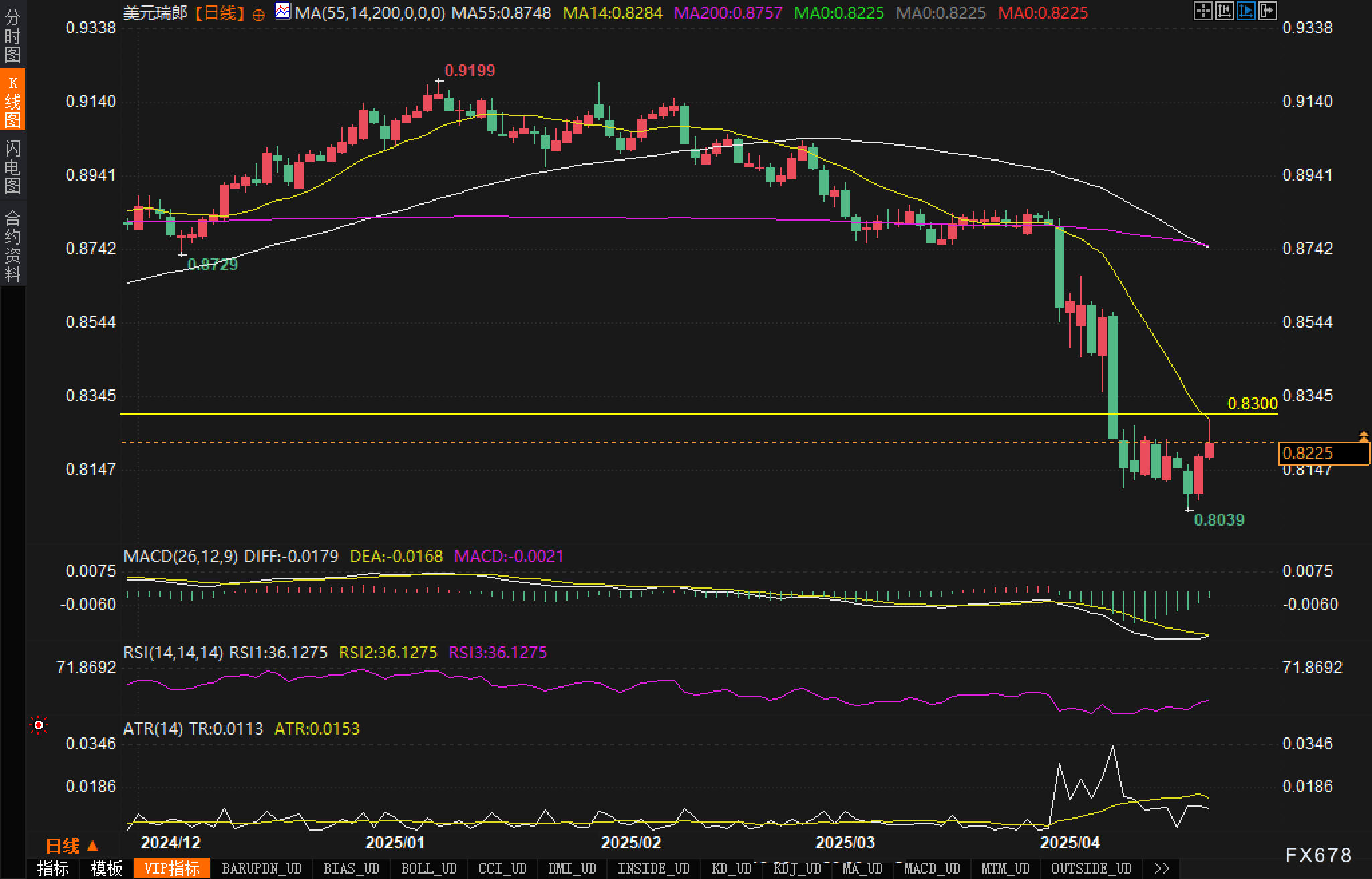The height and width of the screenshot is (879, 1372).
Task: Click the crosshair cursor icon in top toolbar
Action: pyautogui.click(x=1203, y=11)
